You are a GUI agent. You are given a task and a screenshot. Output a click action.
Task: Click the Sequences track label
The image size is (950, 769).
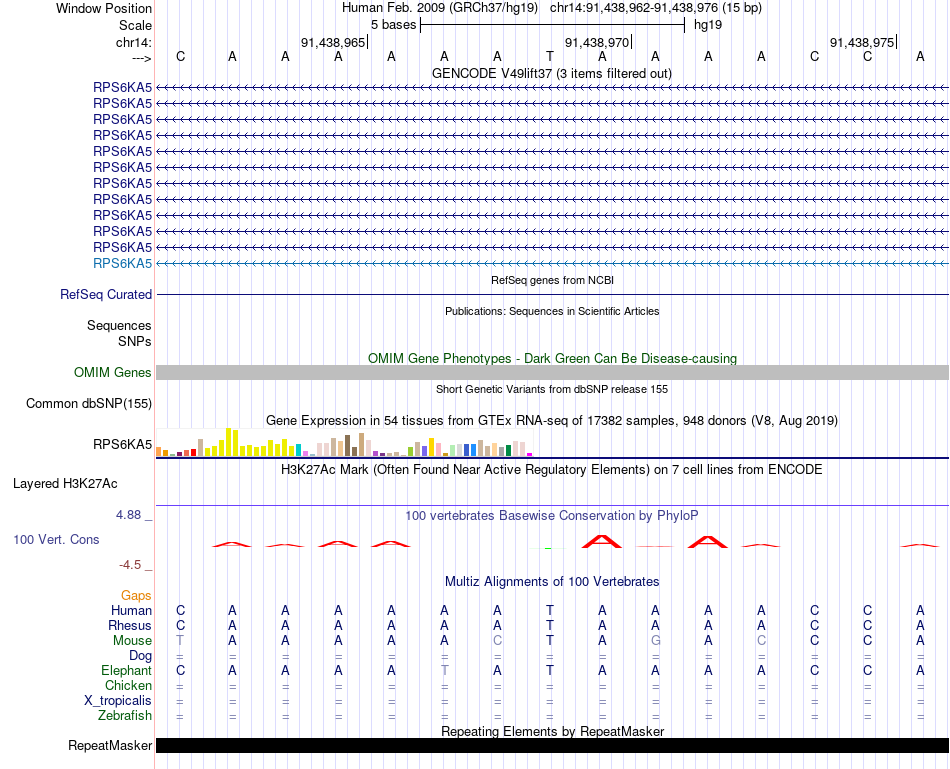[x=119, y=325]
